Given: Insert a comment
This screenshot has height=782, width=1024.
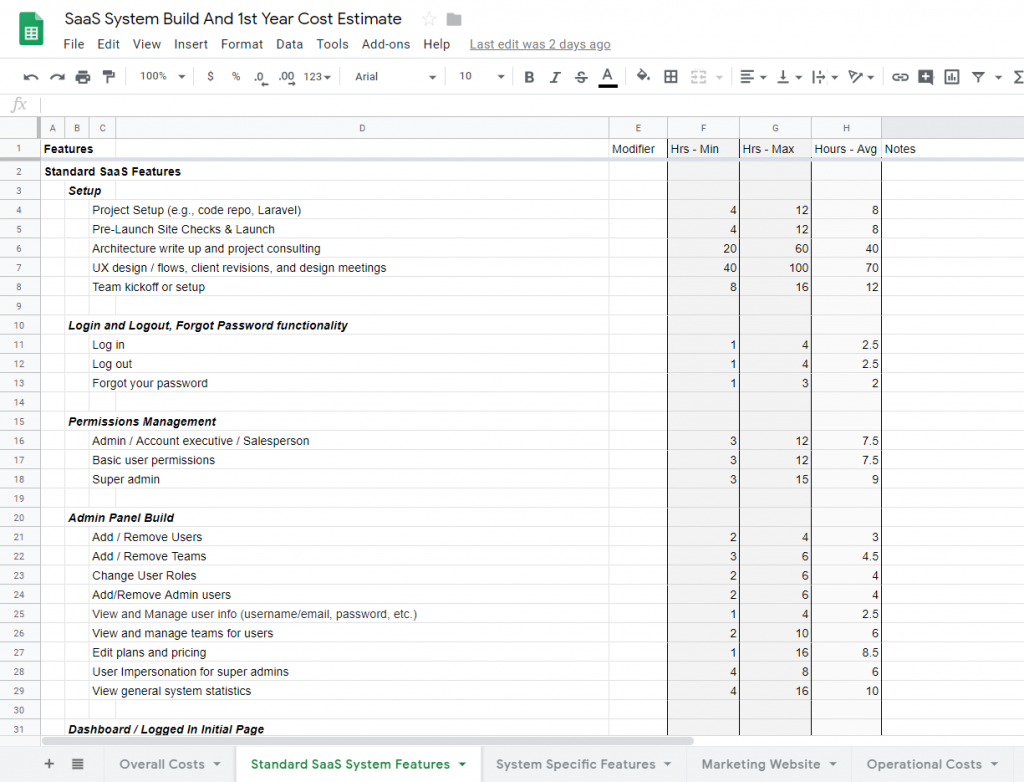Looking at the screenshot, I should click(925, 77).
